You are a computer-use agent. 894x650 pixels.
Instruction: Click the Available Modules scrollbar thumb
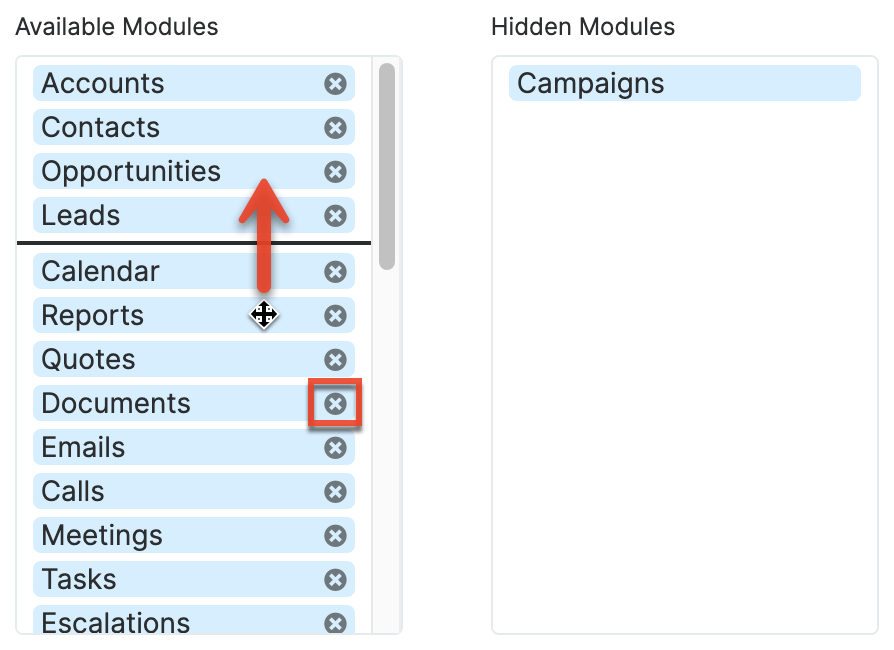click(x=387, y=165)
